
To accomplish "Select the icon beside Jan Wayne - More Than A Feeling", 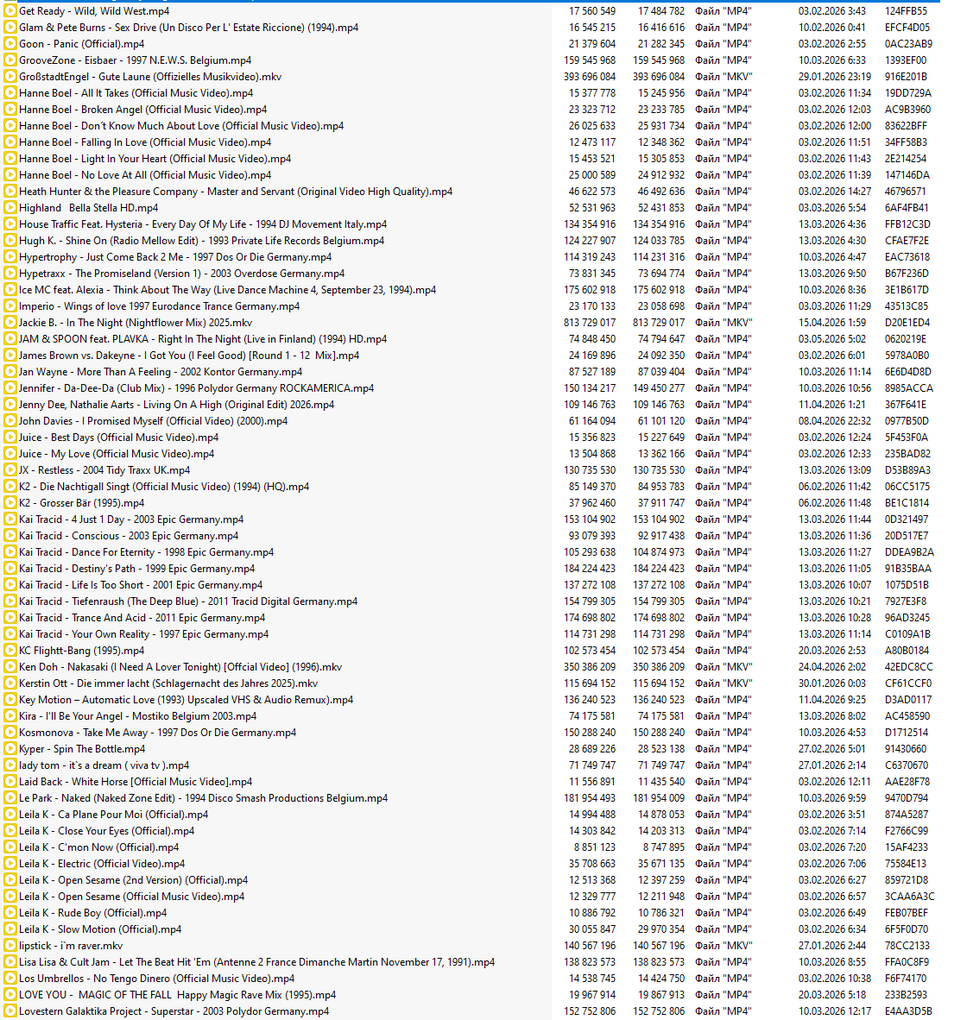I will point(10,372).
